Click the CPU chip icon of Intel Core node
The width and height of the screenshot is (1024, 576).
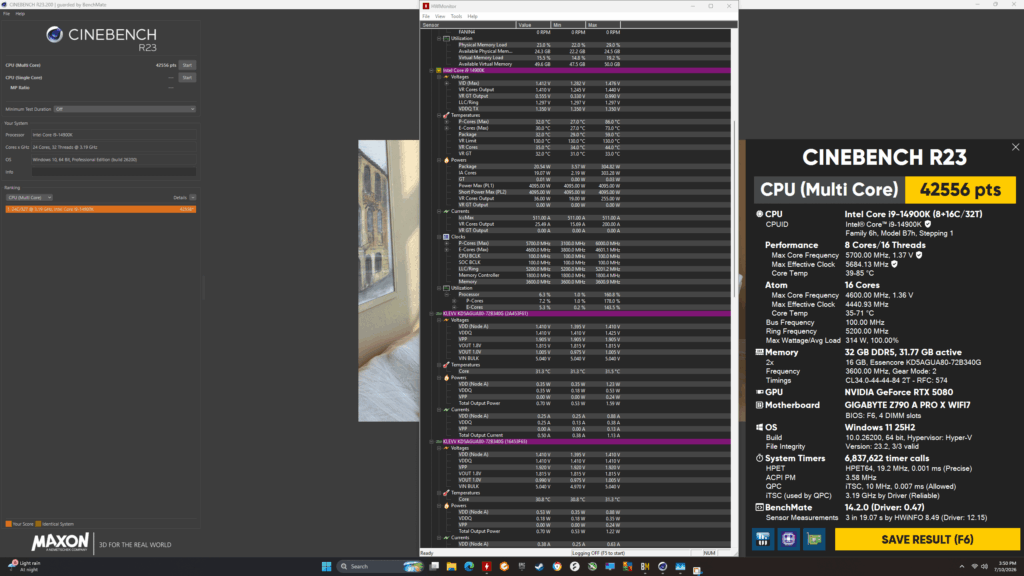[439, 71]
